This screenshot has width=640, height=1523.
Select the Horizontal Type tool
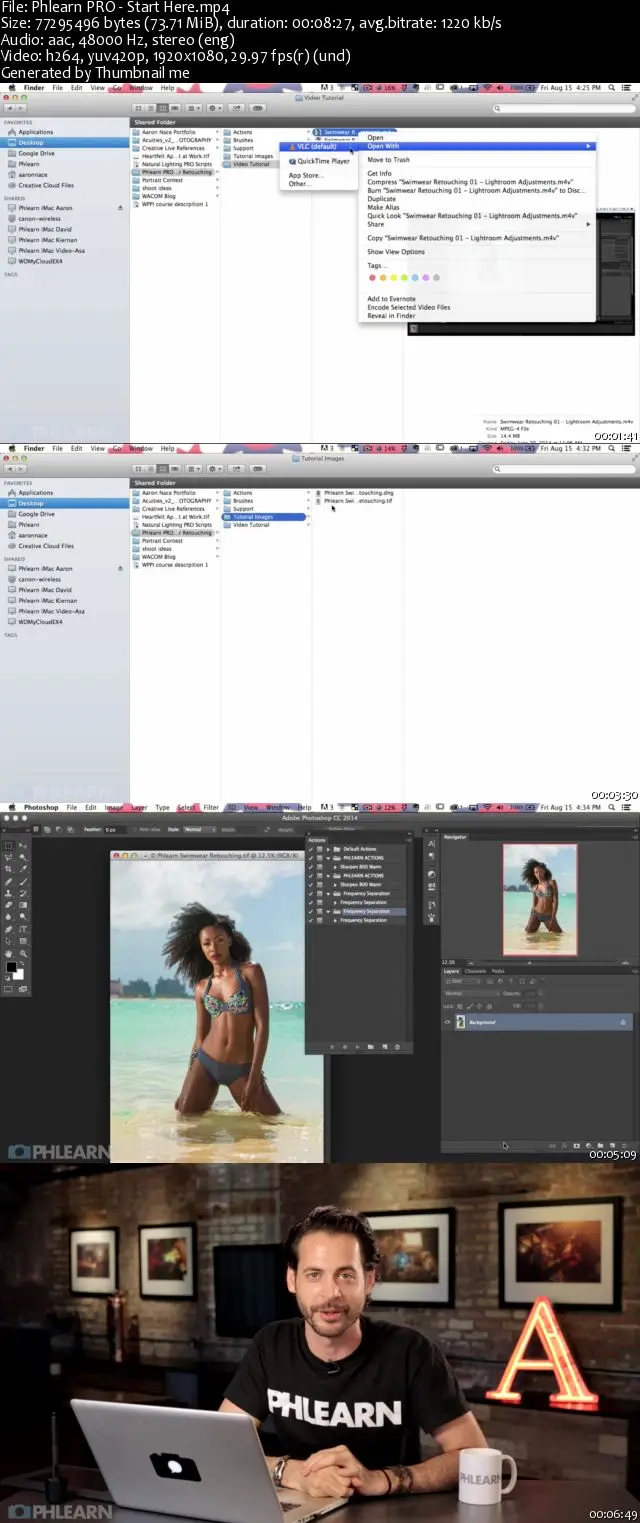[22, 928]
